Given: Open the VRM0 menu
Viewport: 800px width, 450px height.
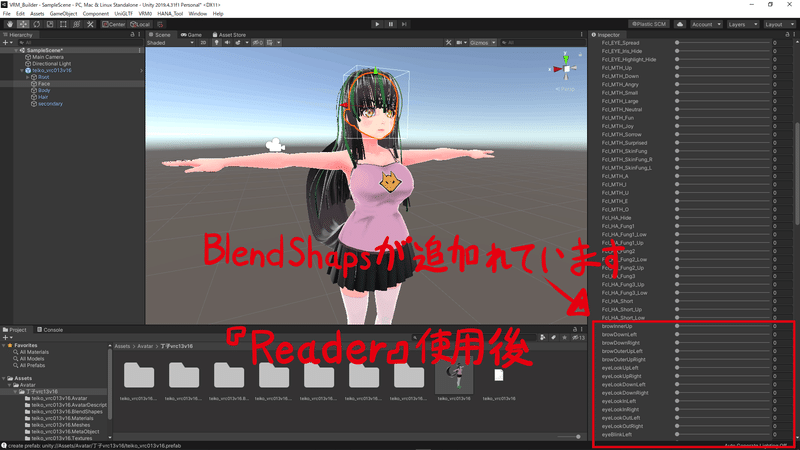Looking at the screenshot, I should (145, 14).
